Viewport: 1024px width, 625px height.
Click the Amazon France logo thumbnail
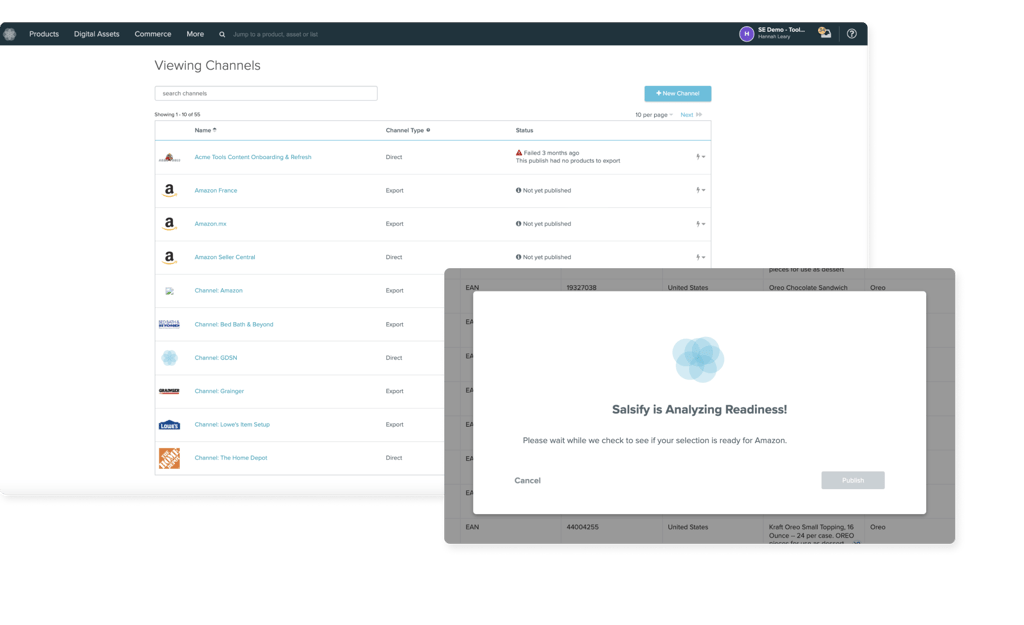[x=169, y=191]
